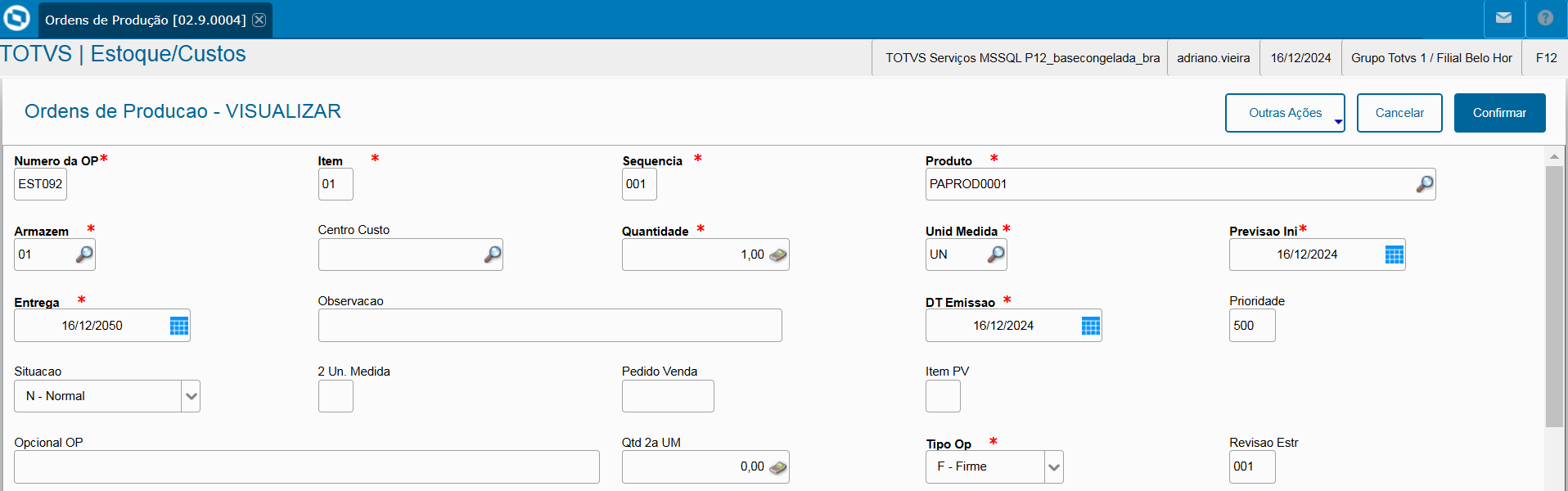Click the Qtd 2a UM calculator icon
Image resolution: width=1568 pixels, height=491 pixels.
pos(777,467)
